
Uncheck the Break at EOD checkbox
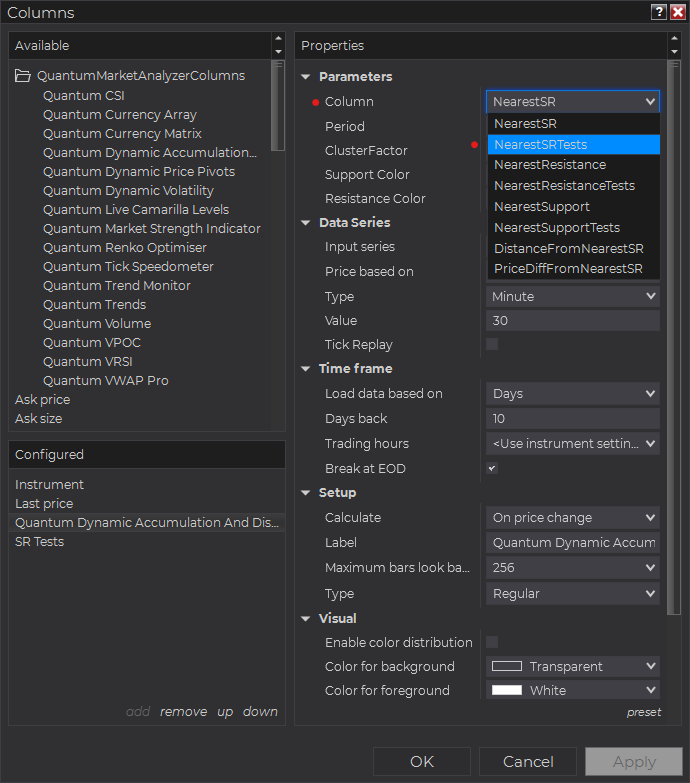pyautogui.click(x=492, y=468)
